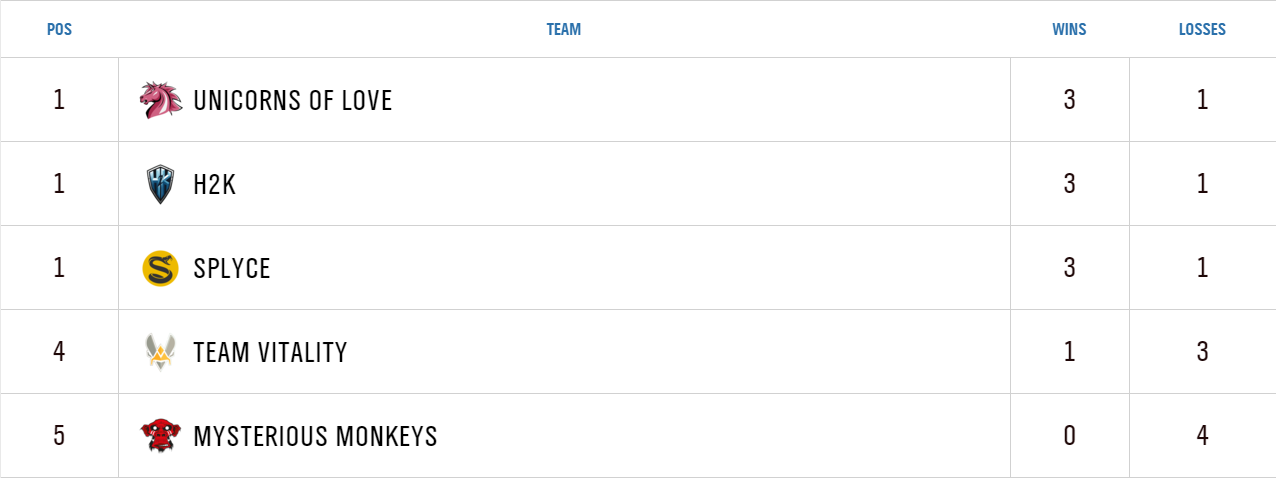Sort by the TEAM column header
Viewport: 1276px width, 478px height.
click(563, 30)
